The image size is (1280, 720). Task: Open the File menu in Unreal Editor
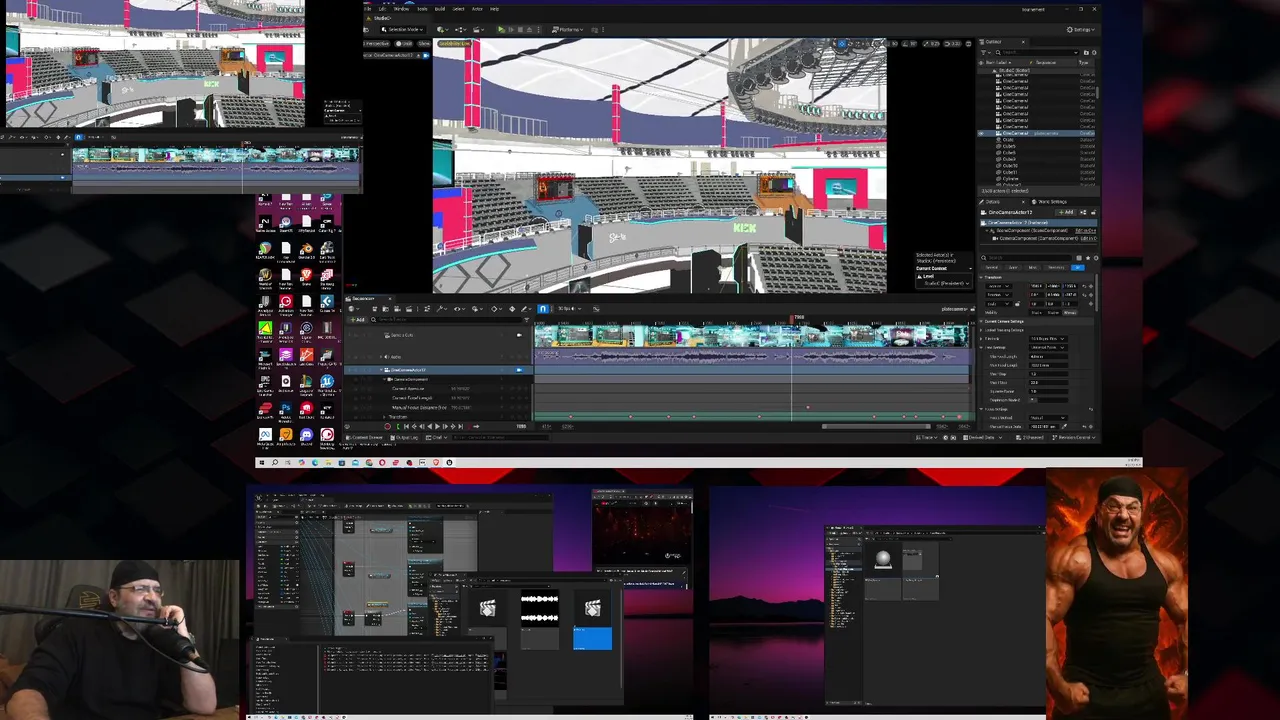tap(367, 9)
